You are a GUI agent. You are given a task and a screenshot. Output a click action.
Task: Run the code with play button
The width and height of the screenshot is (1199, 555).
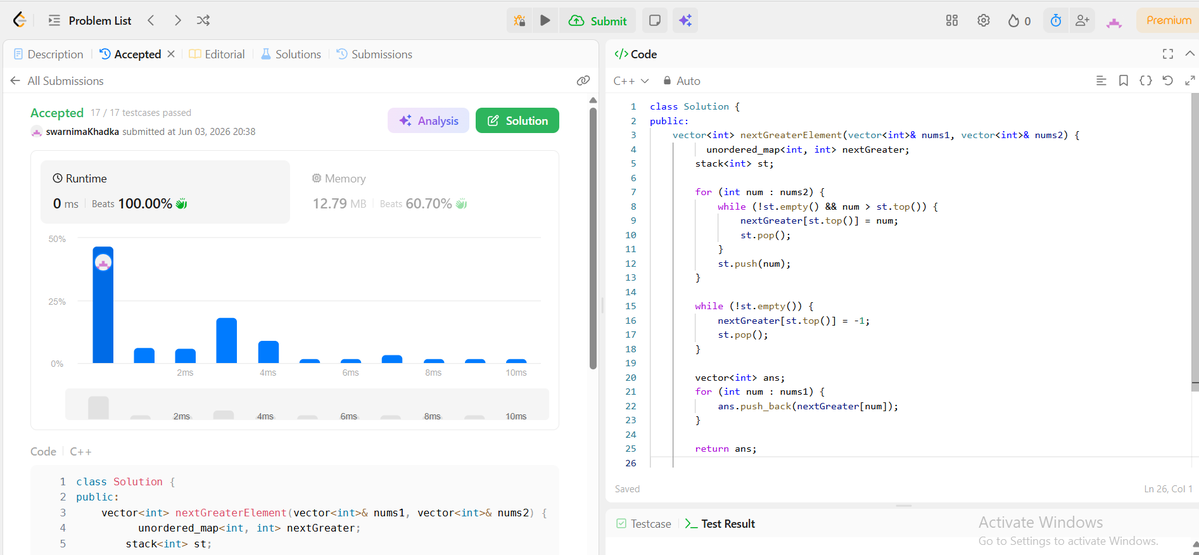click(x=545, y=21)
